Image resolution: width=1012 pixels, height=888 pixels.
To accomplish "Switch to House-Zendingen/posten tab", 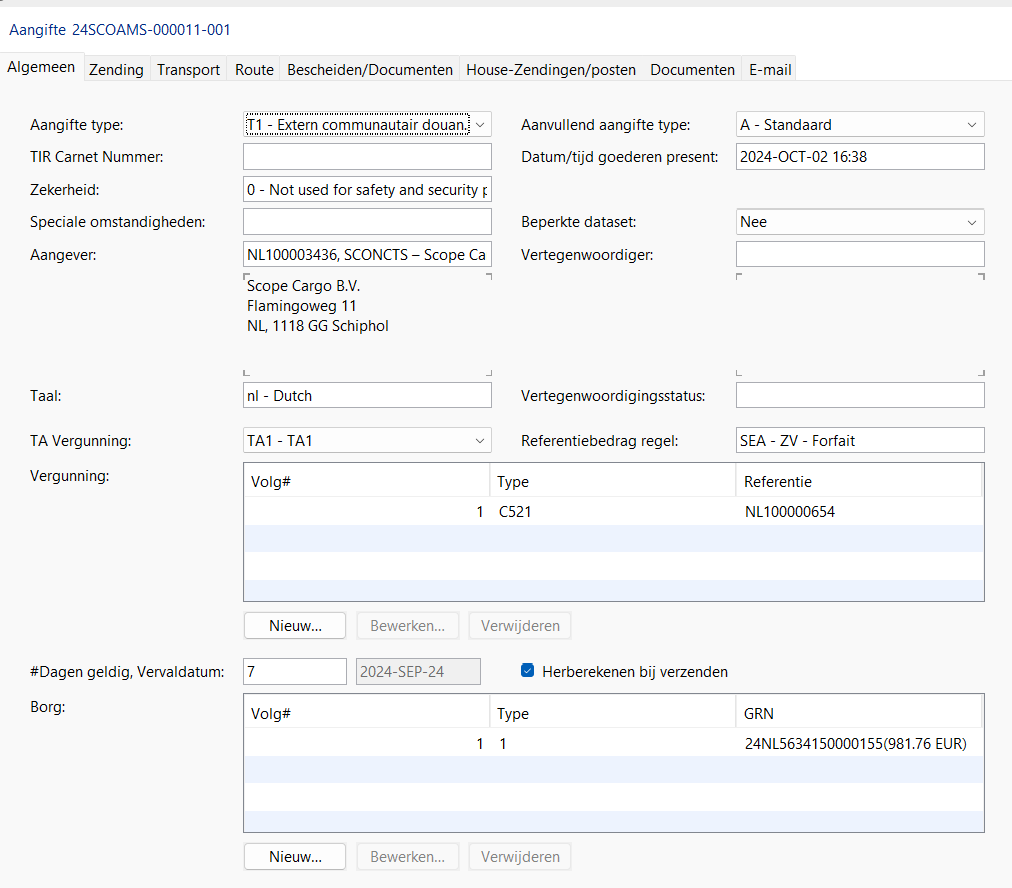I will [x=550, y=70].
